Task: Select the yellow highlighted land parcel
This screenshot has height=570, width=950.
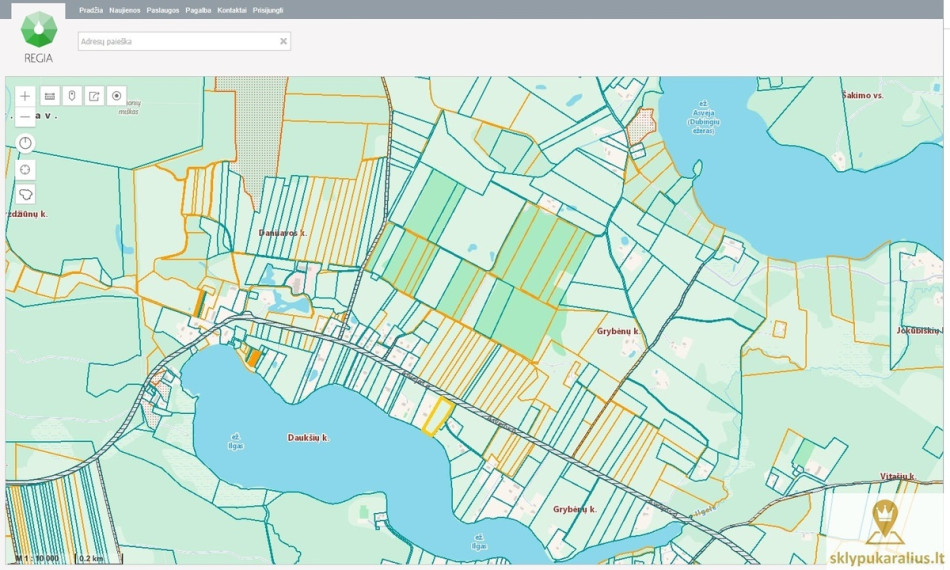Action: (438, 417)
